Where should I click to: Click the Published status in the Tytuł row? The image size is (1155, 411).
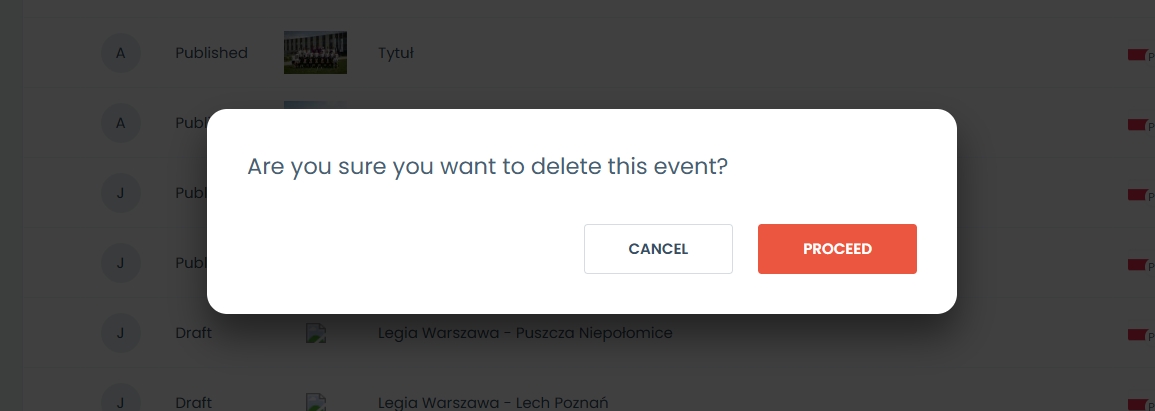(x=211, y=53)
